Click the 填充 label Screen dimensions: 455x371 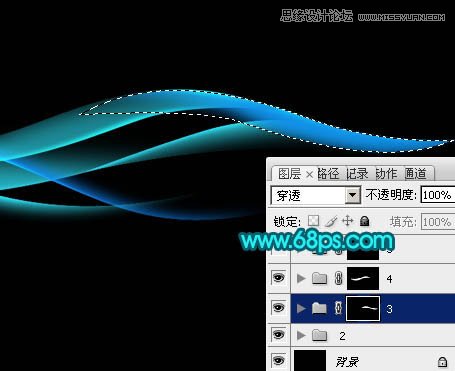(x=403, y=222)
